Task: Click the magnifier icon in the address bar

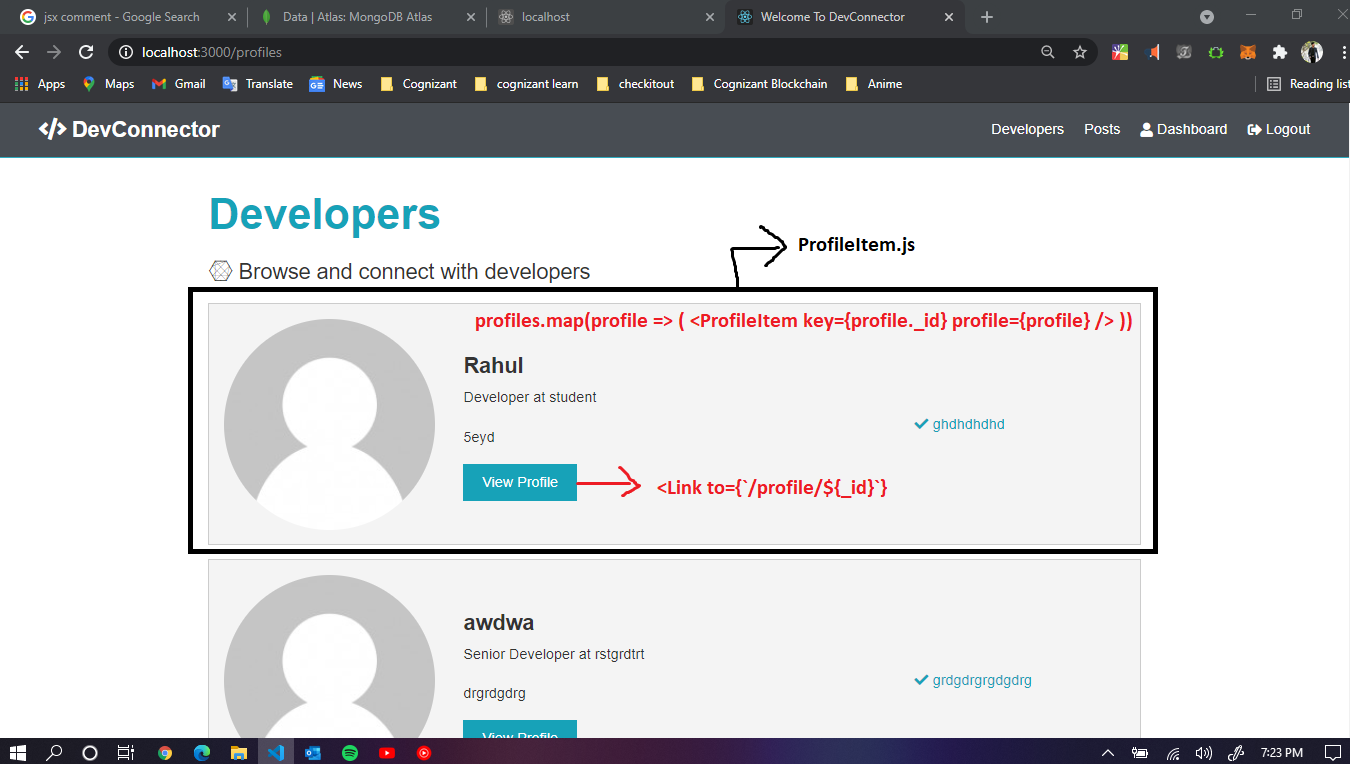Action: click(x=1046, y=52)
